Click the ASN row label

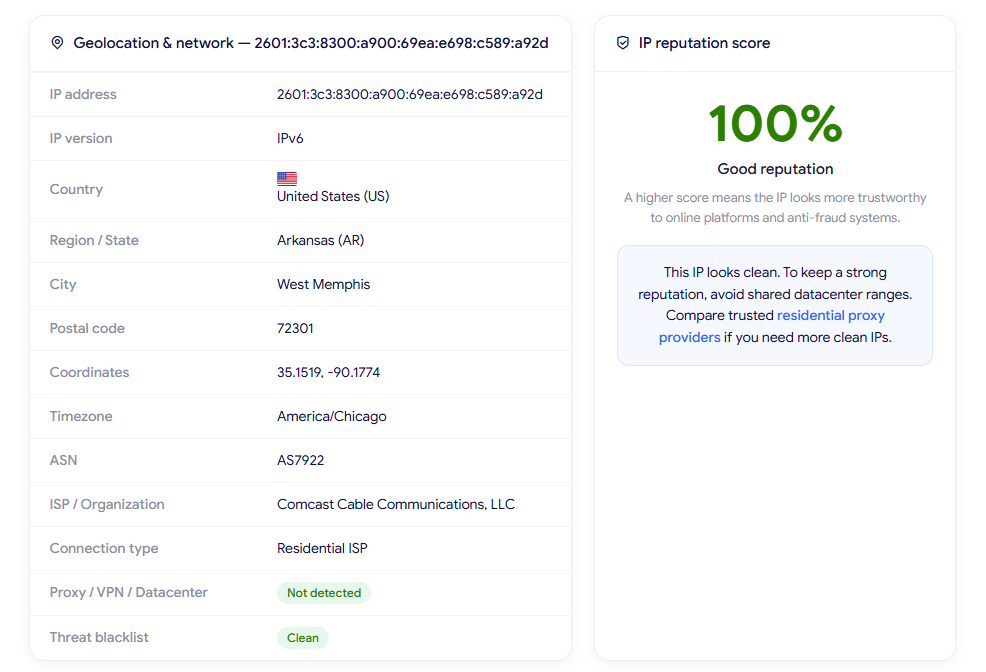point(64,460)
